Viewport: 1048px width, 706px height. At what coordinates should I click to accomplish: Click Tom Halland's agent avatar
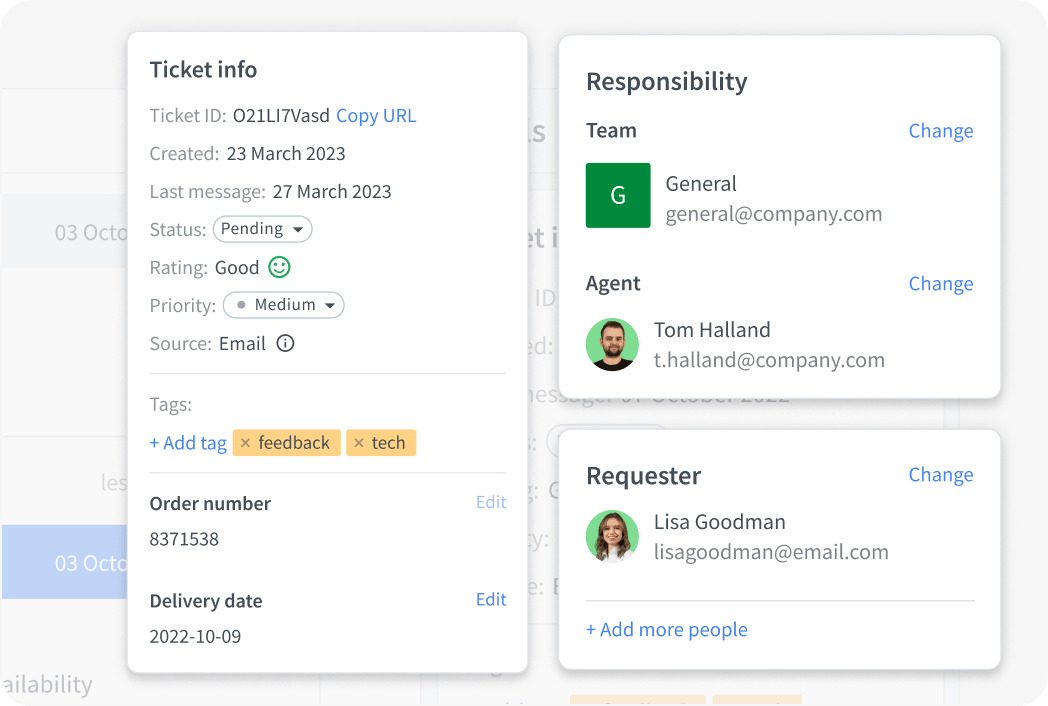612,344
